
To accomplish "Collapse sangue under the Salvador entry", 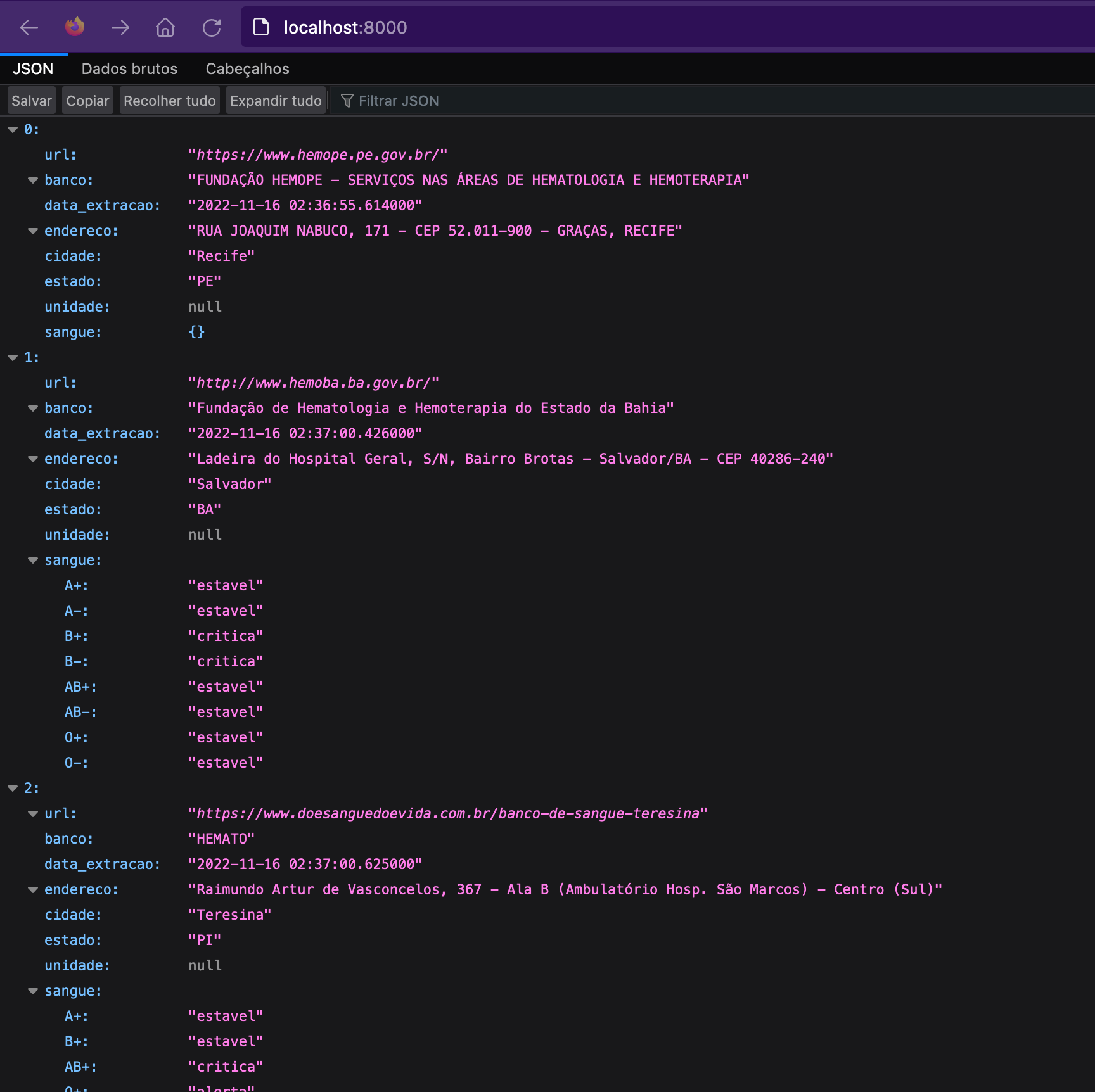I will tap(33, 560).
